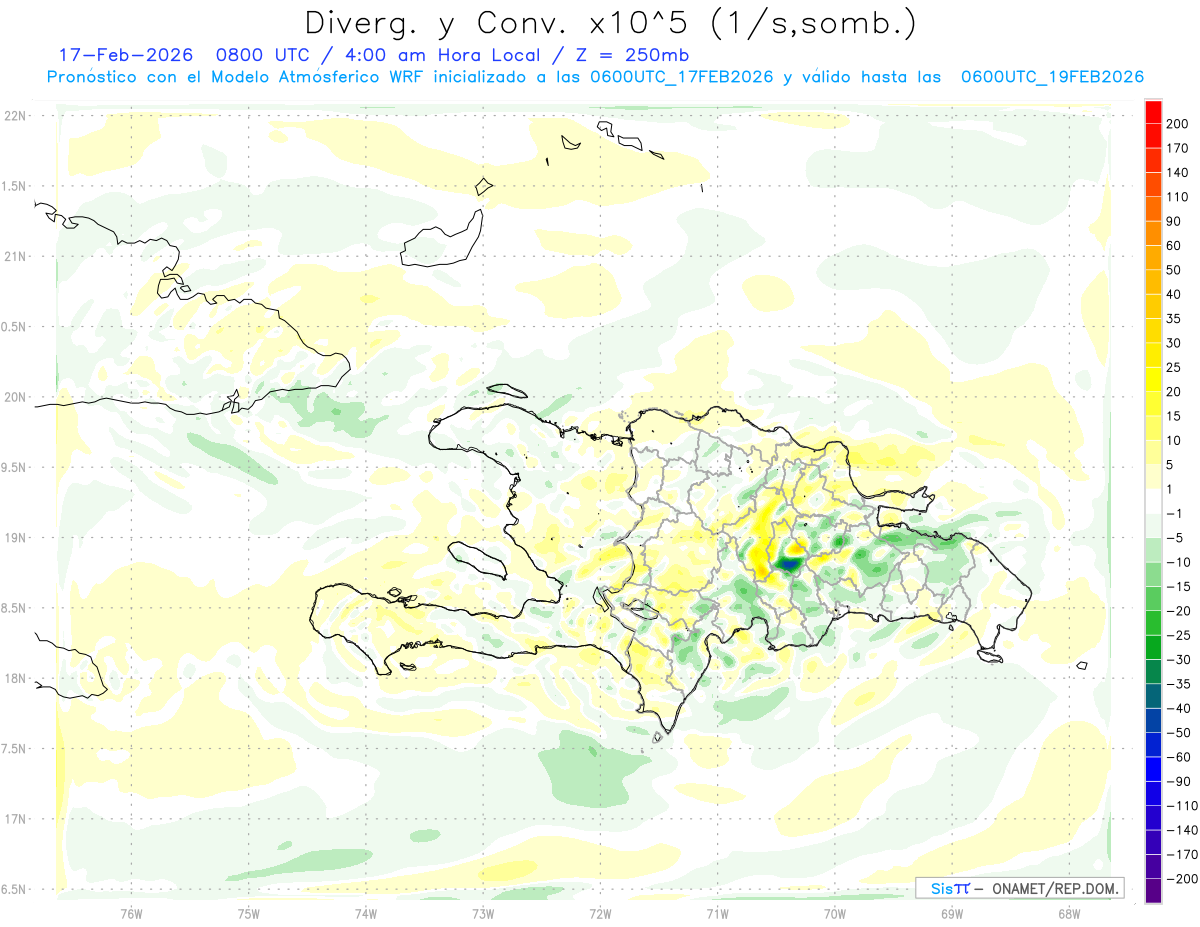Click the orange swatch between 60 and 90
Viewport: 1200px width, 927px height.
pyautogui.click(x=1154, y=233)
